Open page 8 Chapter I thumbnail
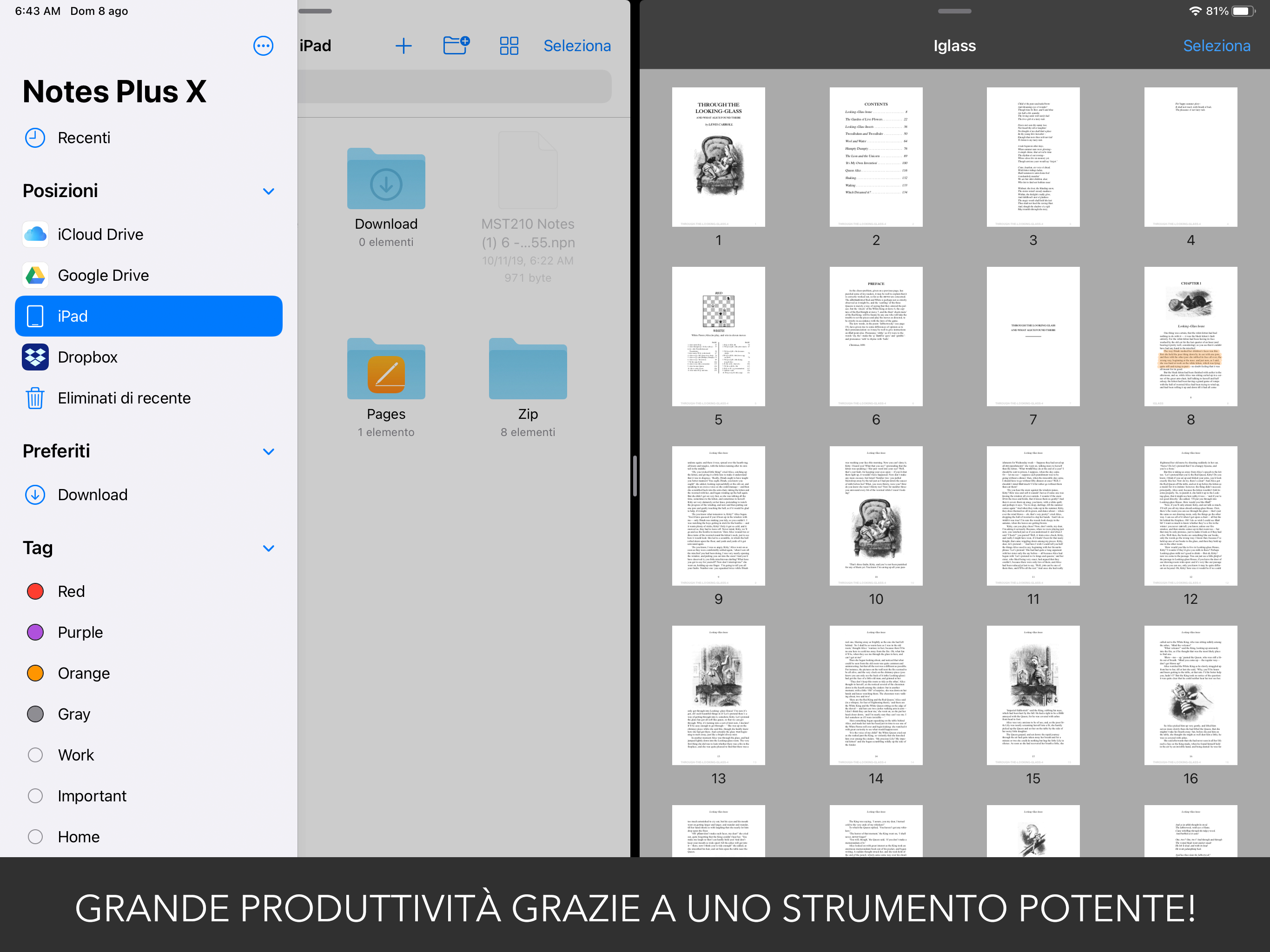Image resolution: width=1270 pixels, height=952 pixels. point(1190,337)
